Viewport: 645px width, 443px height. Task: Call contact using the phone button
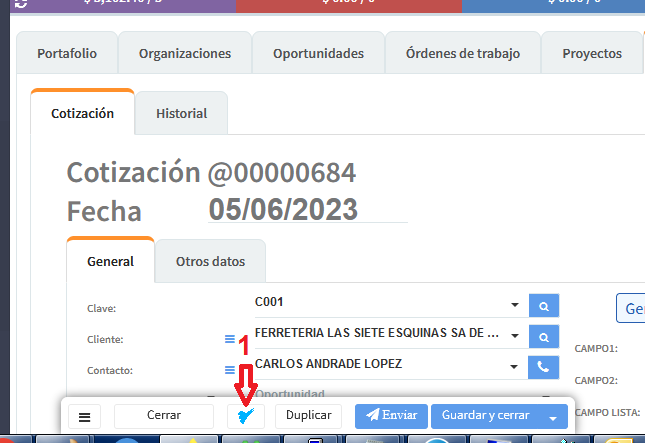coord(543,367)
